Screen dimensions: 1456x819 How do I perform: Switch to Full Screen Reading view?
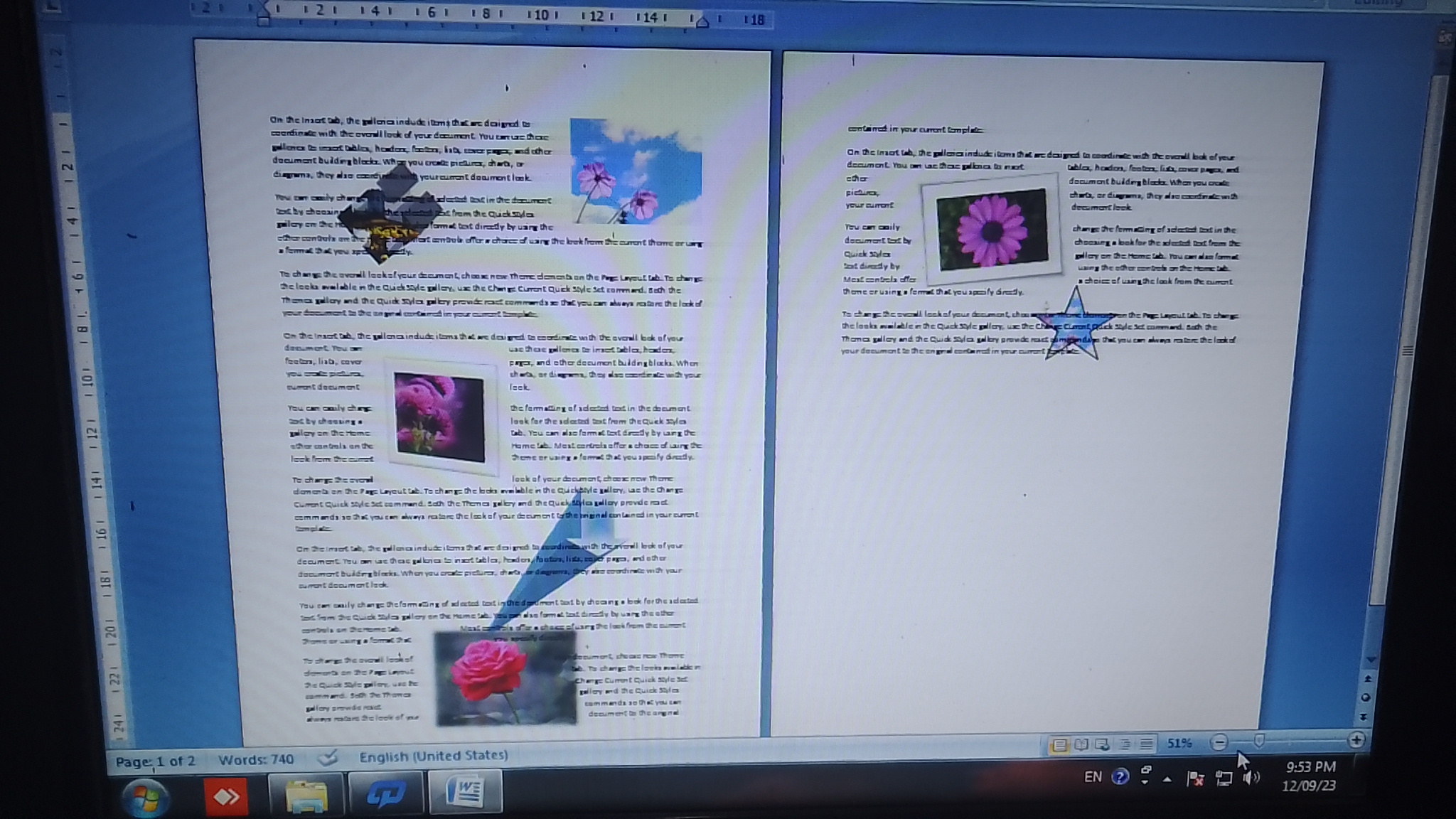pyautogui.click(x=1081, y=744)
